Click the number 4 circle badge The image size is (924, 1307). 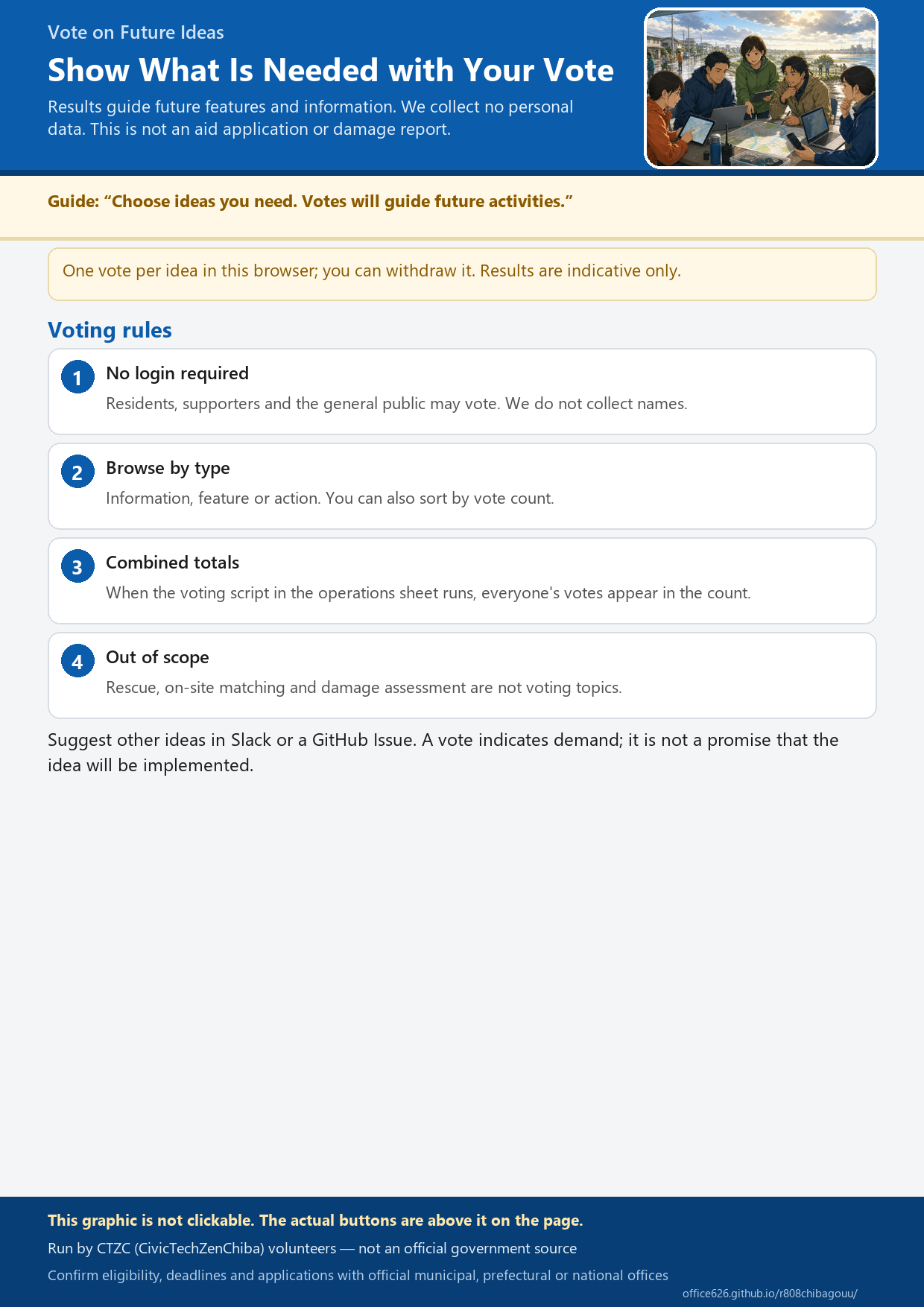tap(77, 661)
